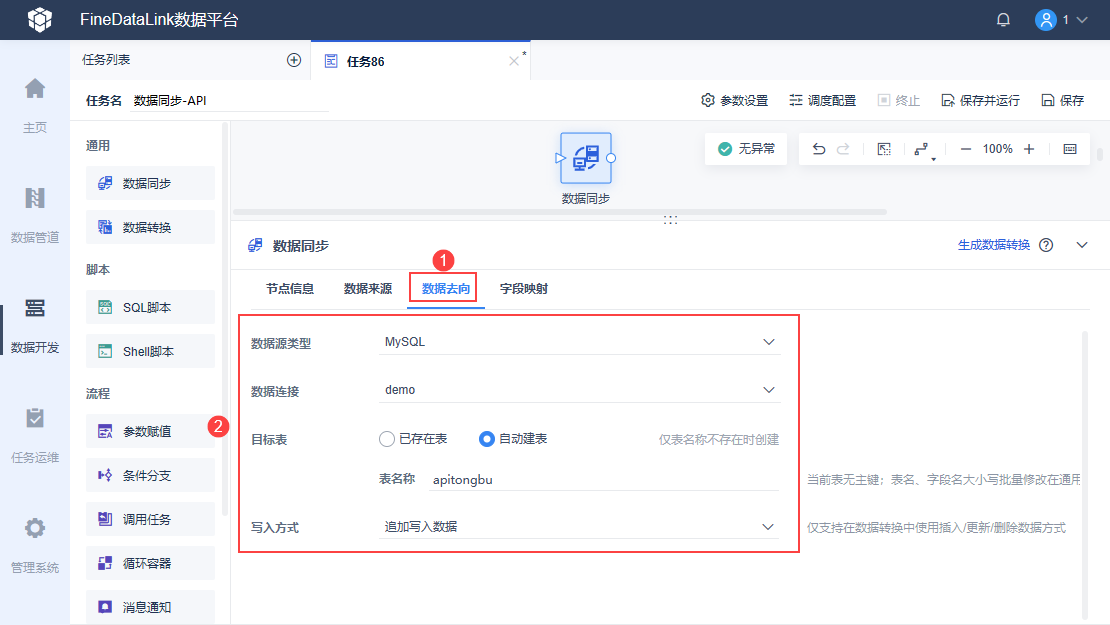The image size is (1110, 625).
Task: Switch to 数据来源 tab
Action: tap(367, 289)
